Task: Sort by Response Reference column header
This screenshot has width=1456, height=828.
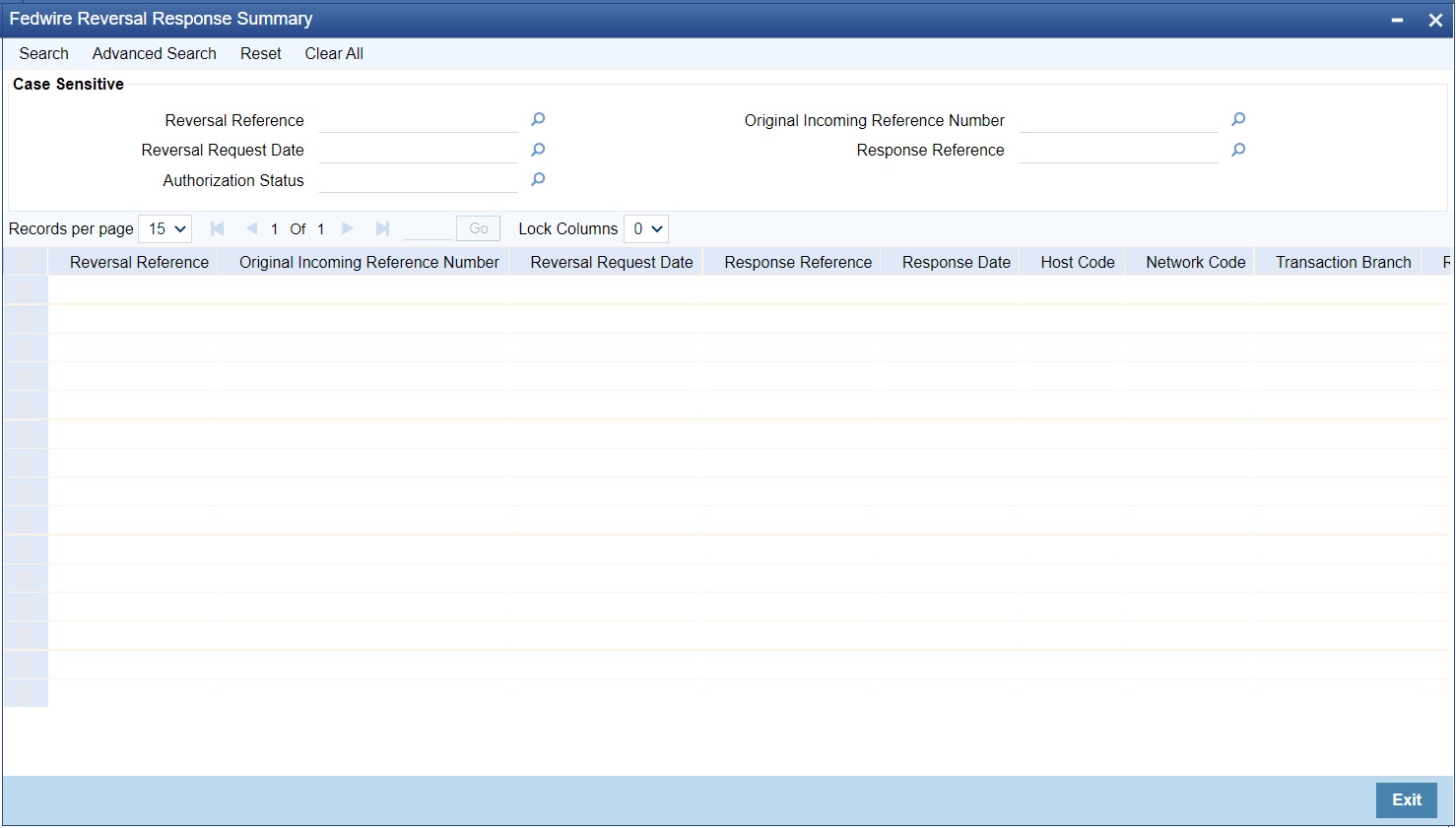Action: (x=798, y=262)
